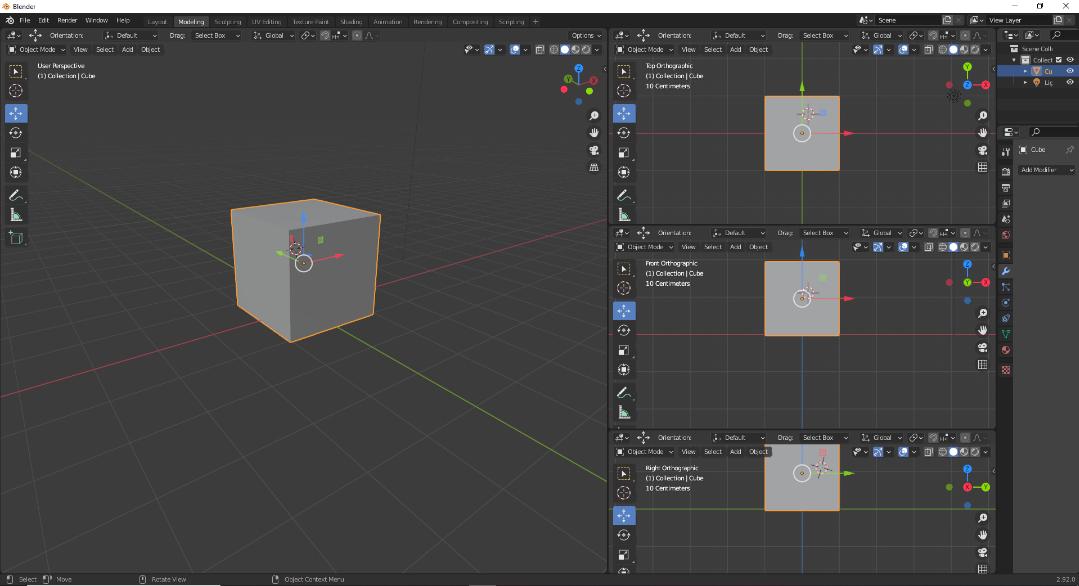Screen dimensions: 1079x586
Task: Select the Rotate tool in User Perspective viewport
Action: click(x=16, y=133)
